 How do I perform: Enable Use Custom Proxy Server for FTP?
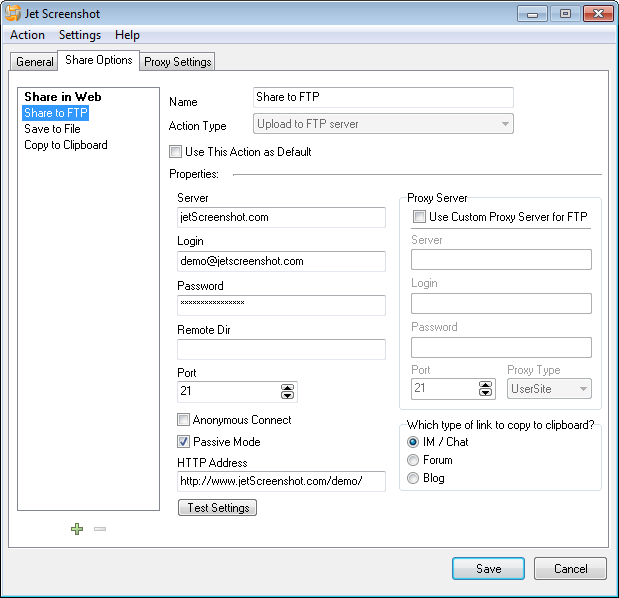(x=420, y=217)
